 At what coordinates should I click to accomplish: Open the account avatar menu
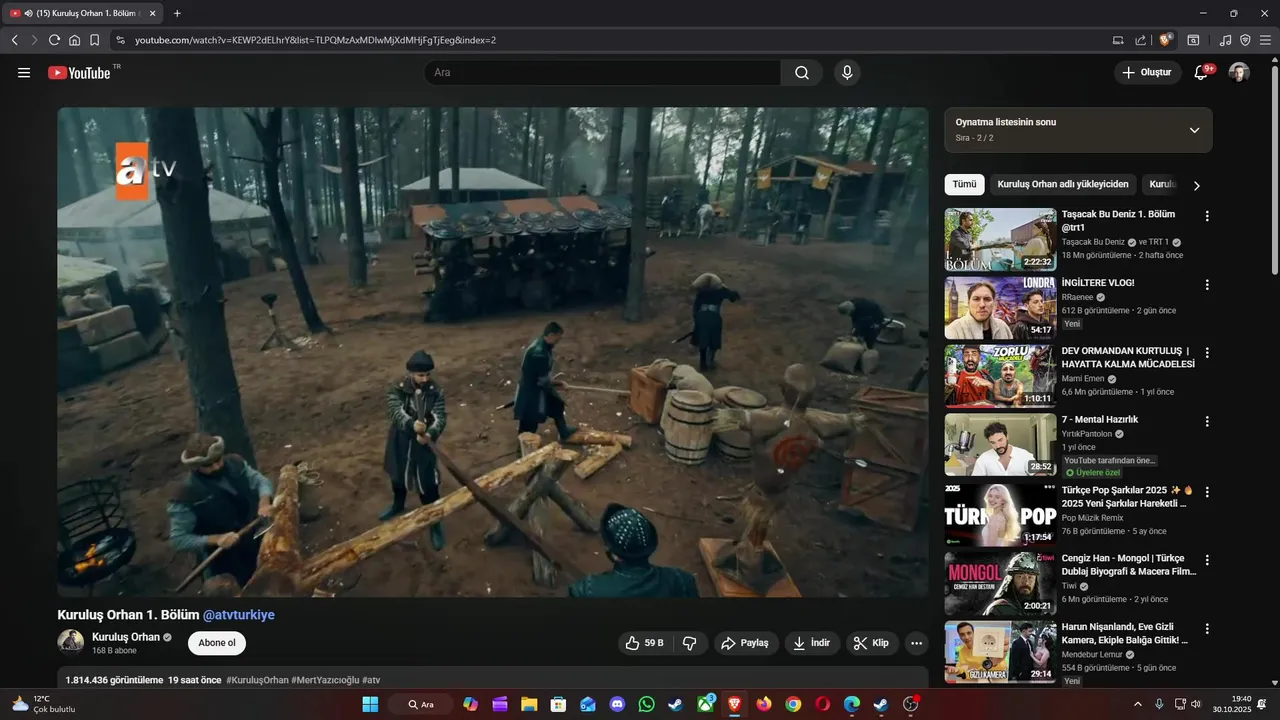pyautogui.click(x=1239, y=73)
